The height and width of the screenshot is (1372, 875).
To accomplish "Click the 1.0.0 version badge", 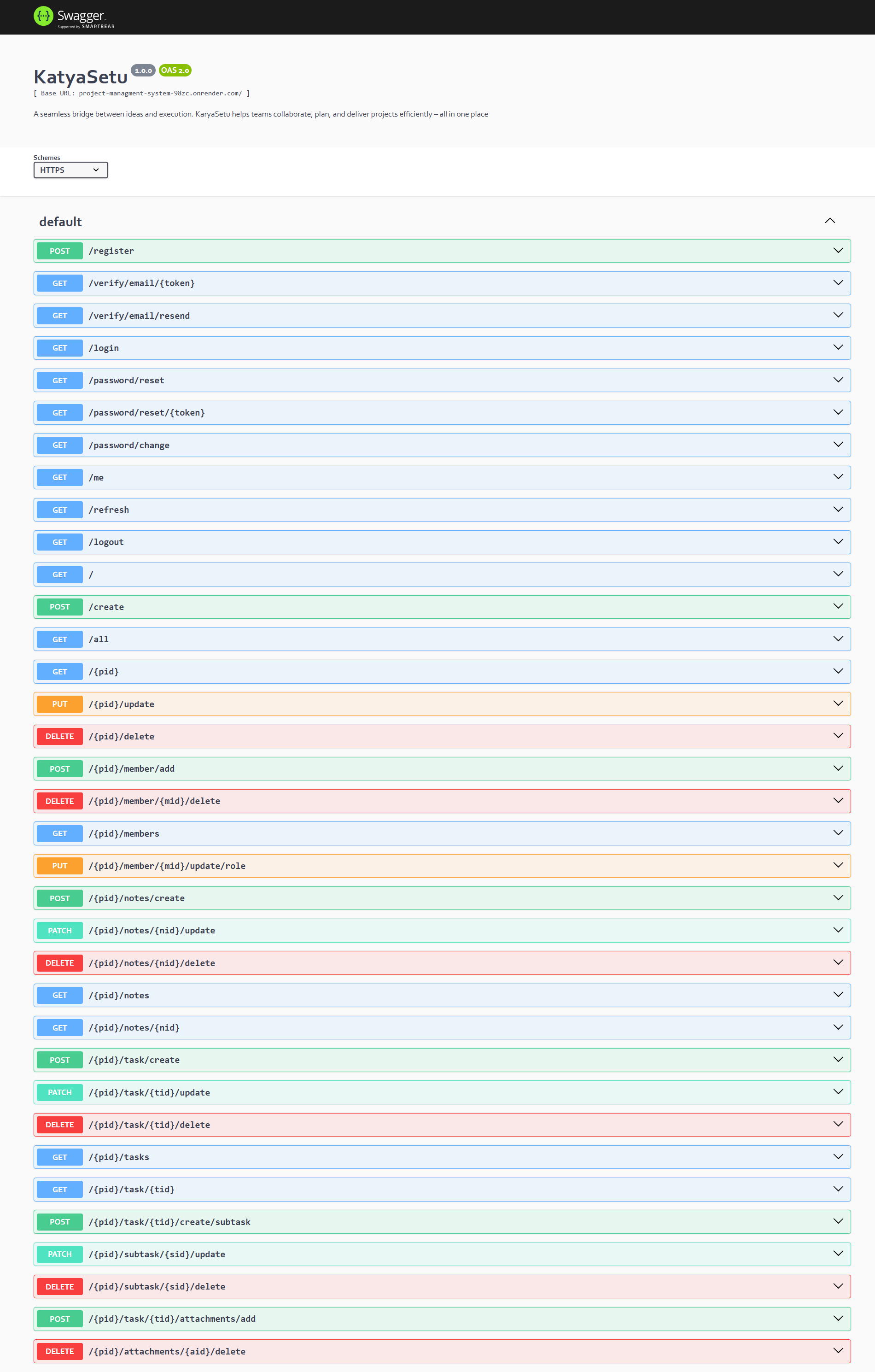I will 143,70.
